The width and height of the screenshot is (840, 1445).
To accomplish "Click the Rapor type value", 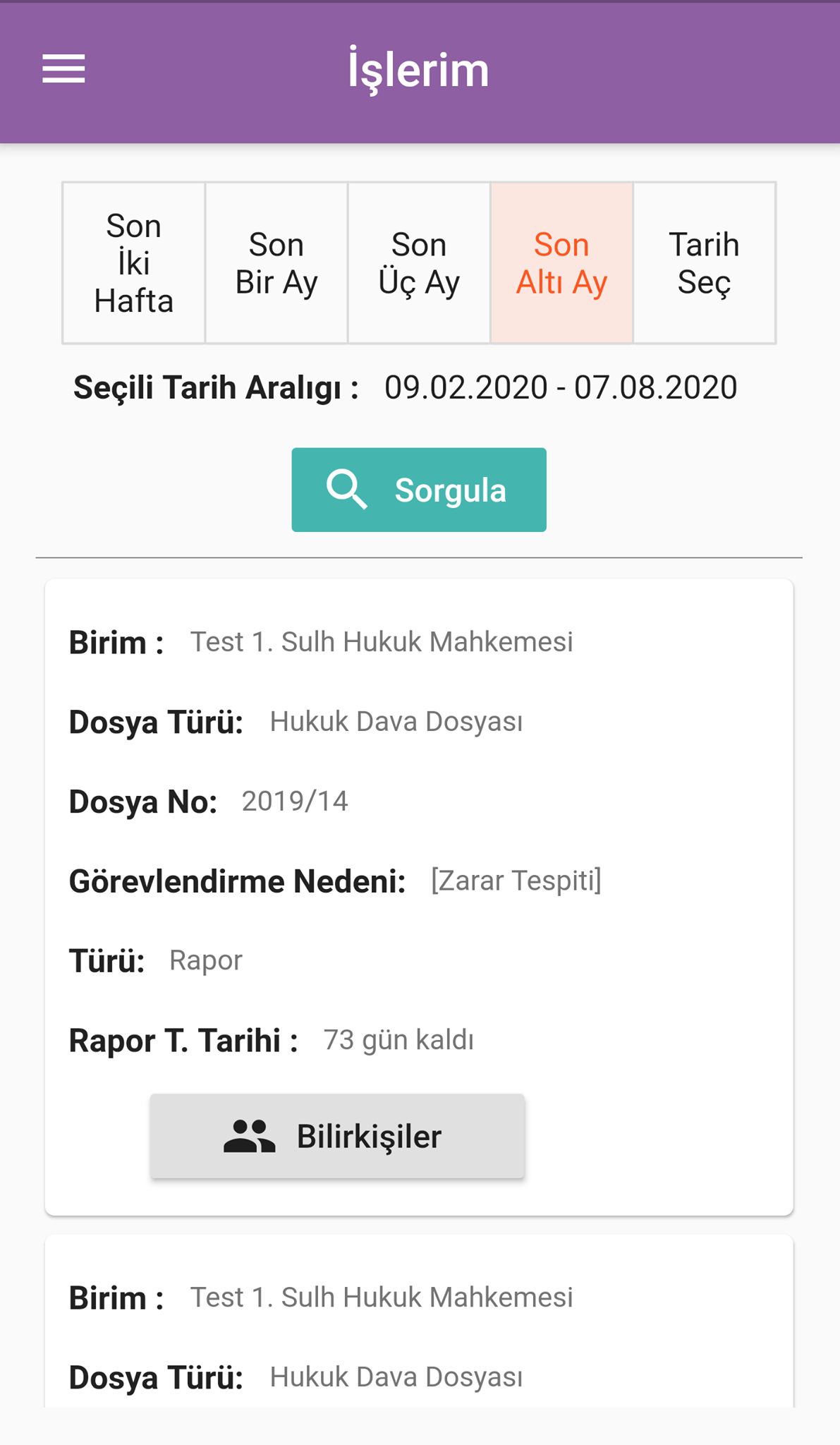I will click(x=206, y=960).
